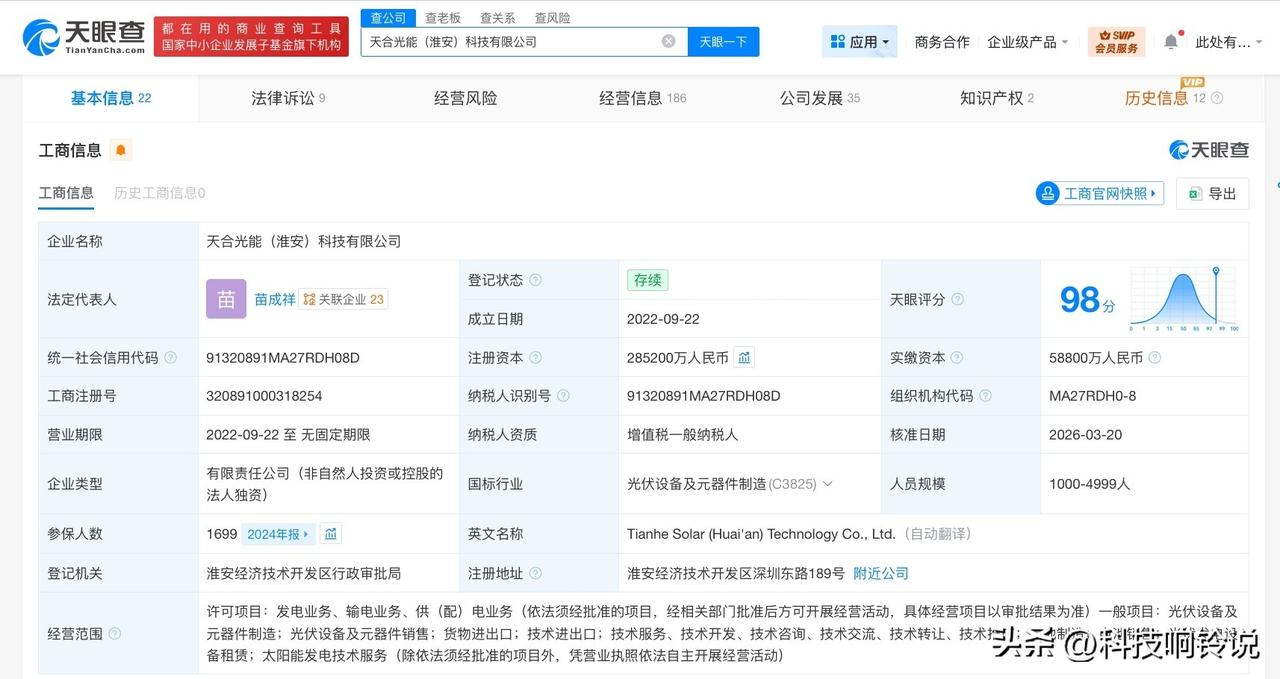Expand the 国标行业 C3825 industry dropdown
1280x679 pixels.
[x=830, y=484]
